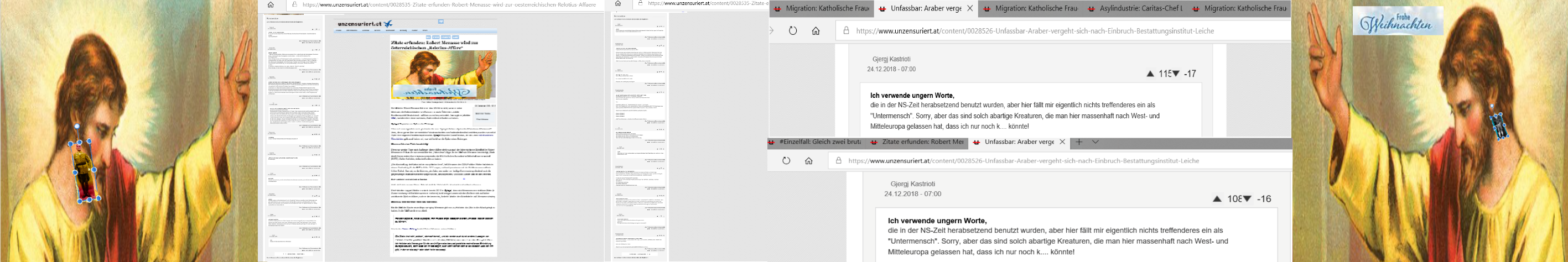Downvote the comment showing -17
1568x262 pixels.
point(1175,74)
